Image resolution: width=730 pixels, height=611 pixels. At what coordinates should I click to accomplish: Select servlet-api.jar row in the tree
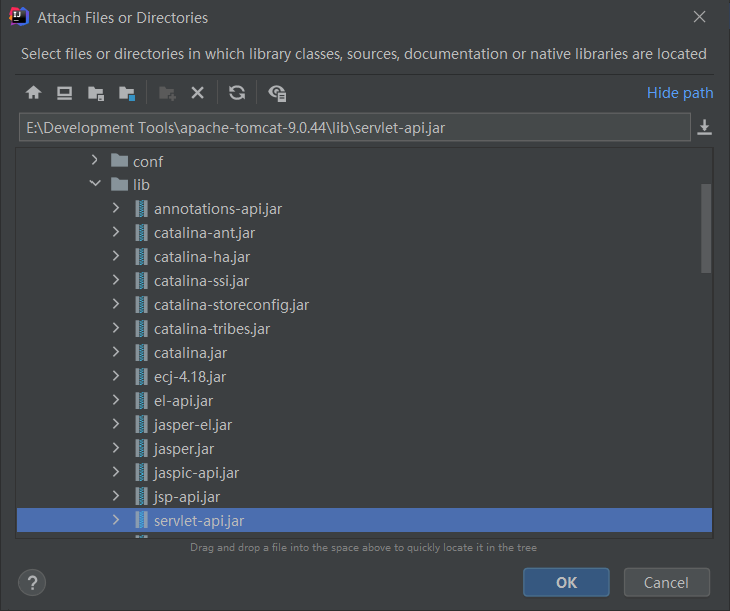(364, 520)
